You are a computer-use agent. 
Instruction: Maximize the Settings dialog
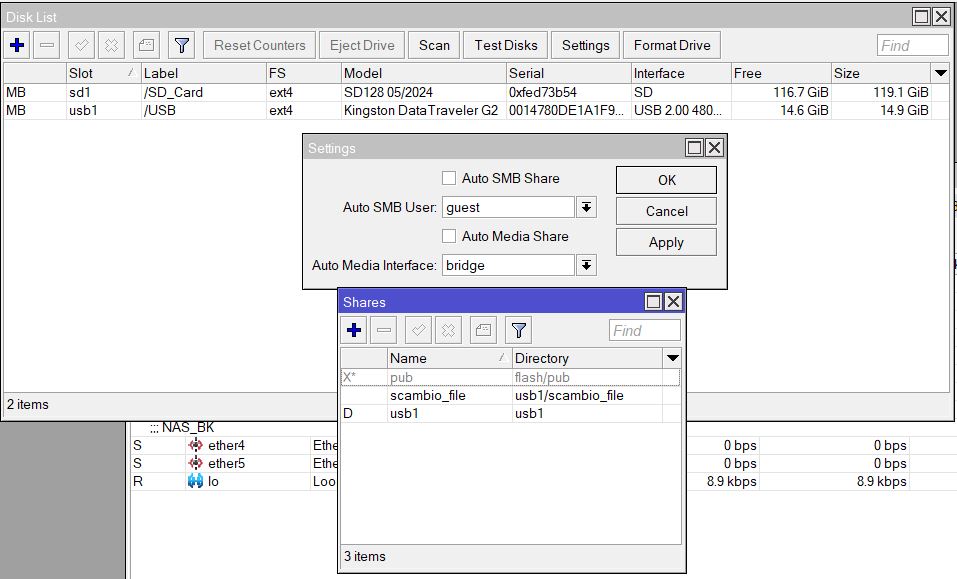pyautogui.click(x=695, y=148)
